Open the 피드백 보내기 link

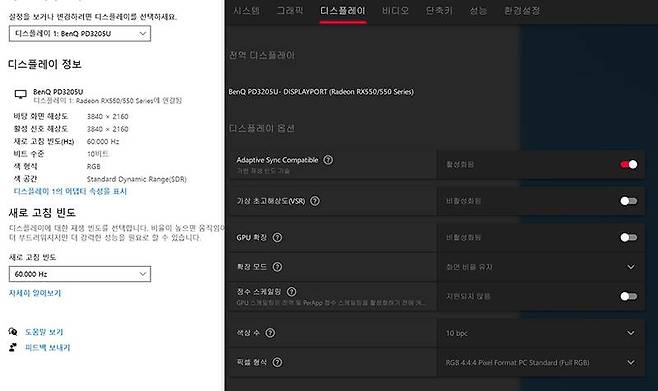[x=48, y=347]
